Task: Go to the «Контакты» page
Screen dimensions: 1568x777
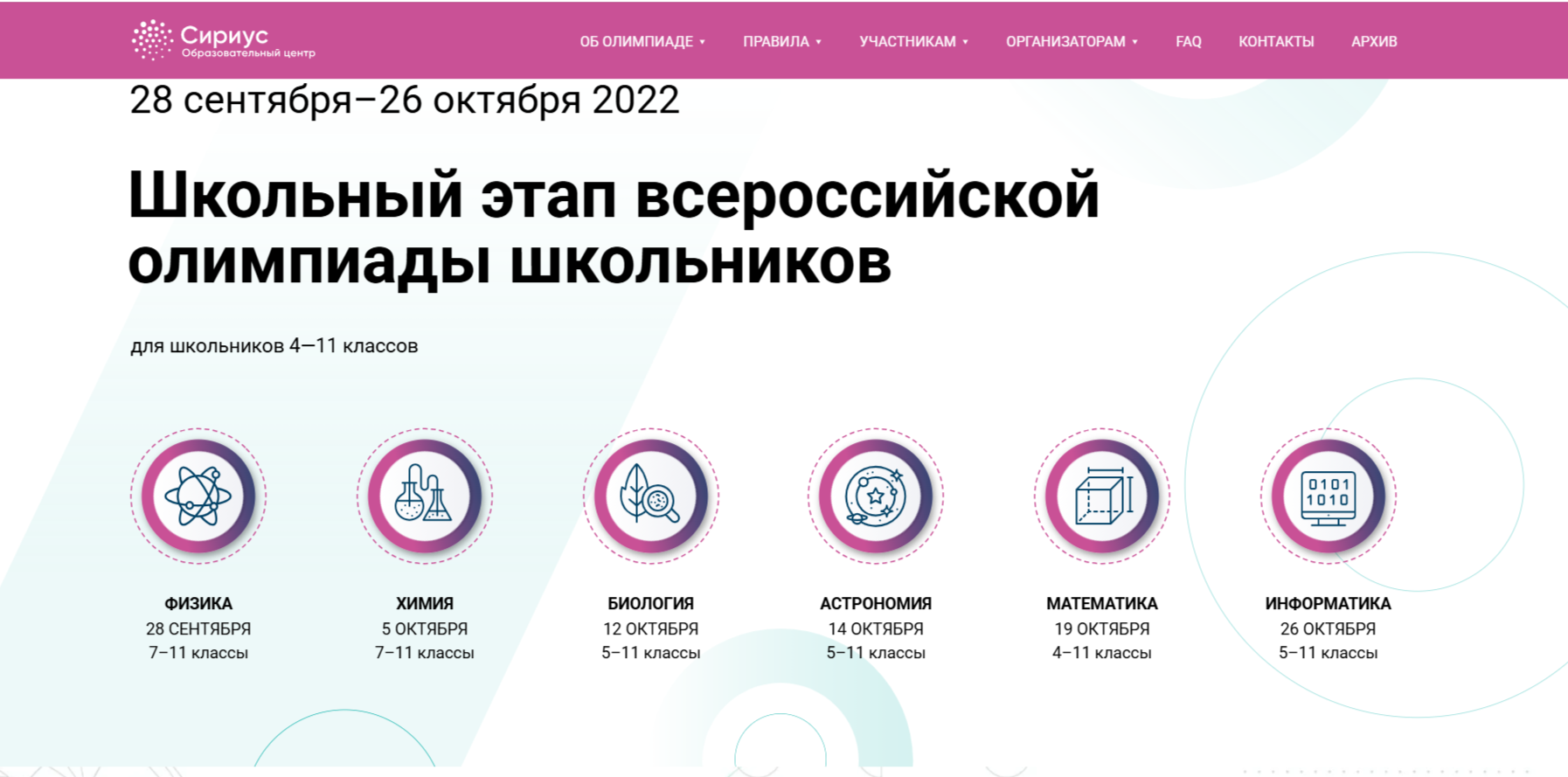Action: (1276, 41)
